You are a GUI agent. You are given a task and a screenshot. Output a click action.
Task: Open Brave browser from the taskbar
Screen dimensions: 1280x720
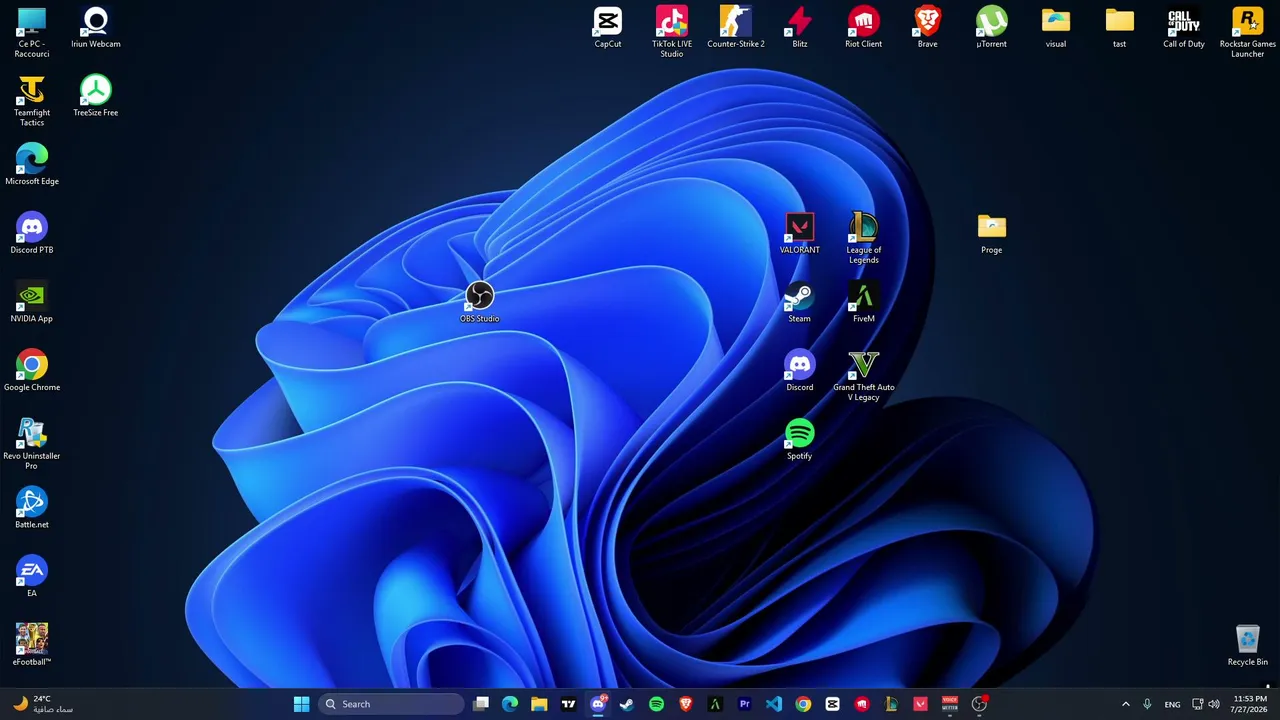(x=686, y=704)
